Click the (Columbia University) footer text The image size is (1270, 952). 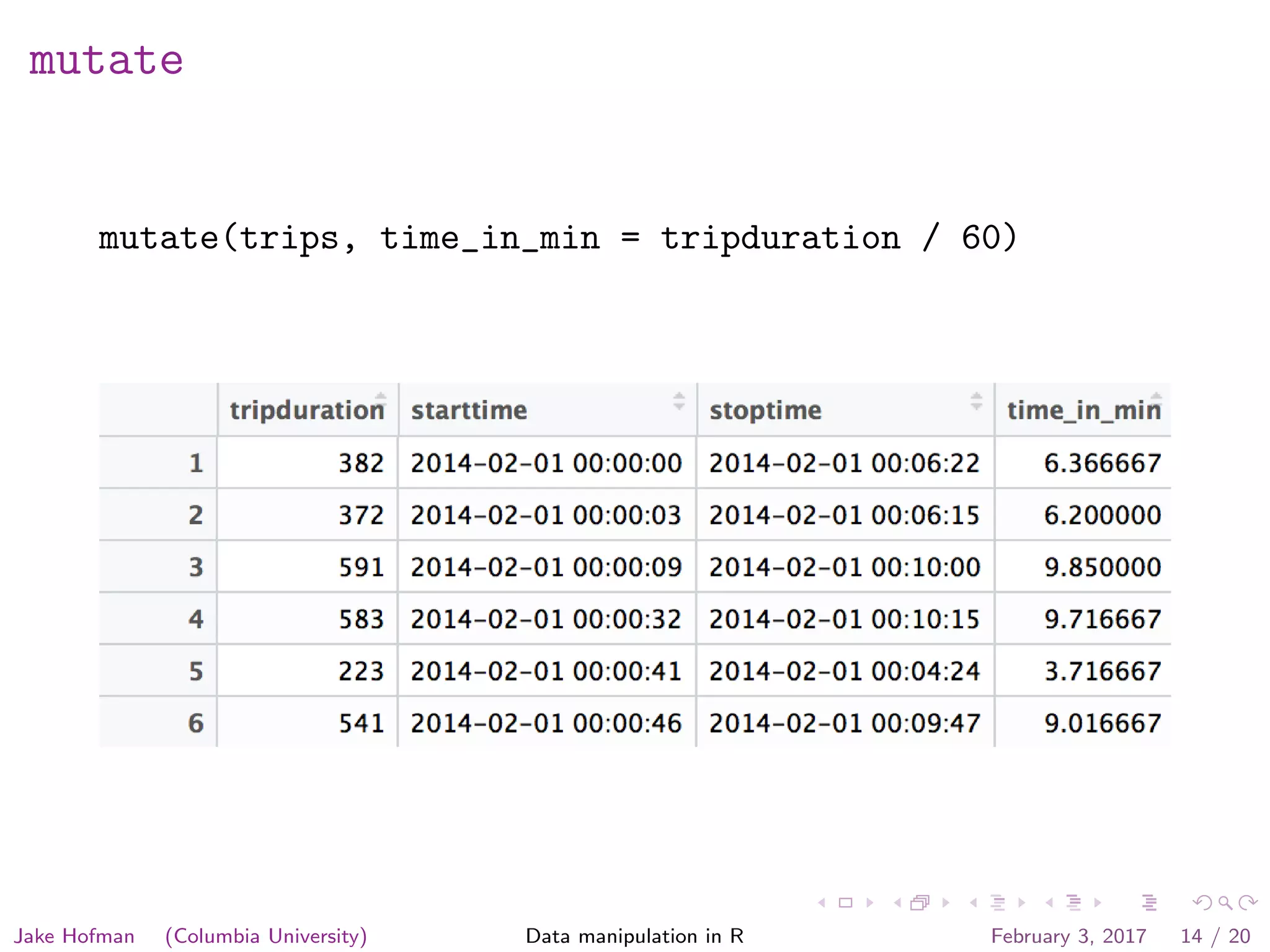coord(266,936)
